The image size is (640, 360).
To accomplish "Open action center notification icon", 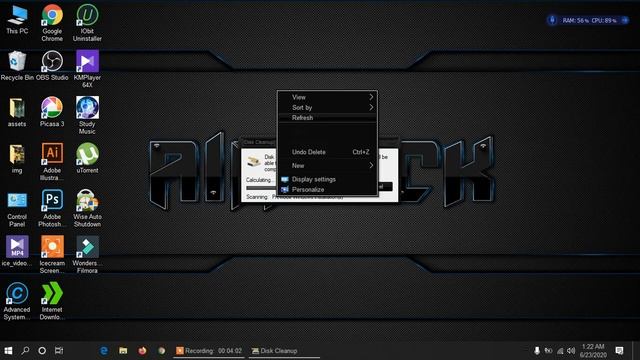I will coord(619,351).
